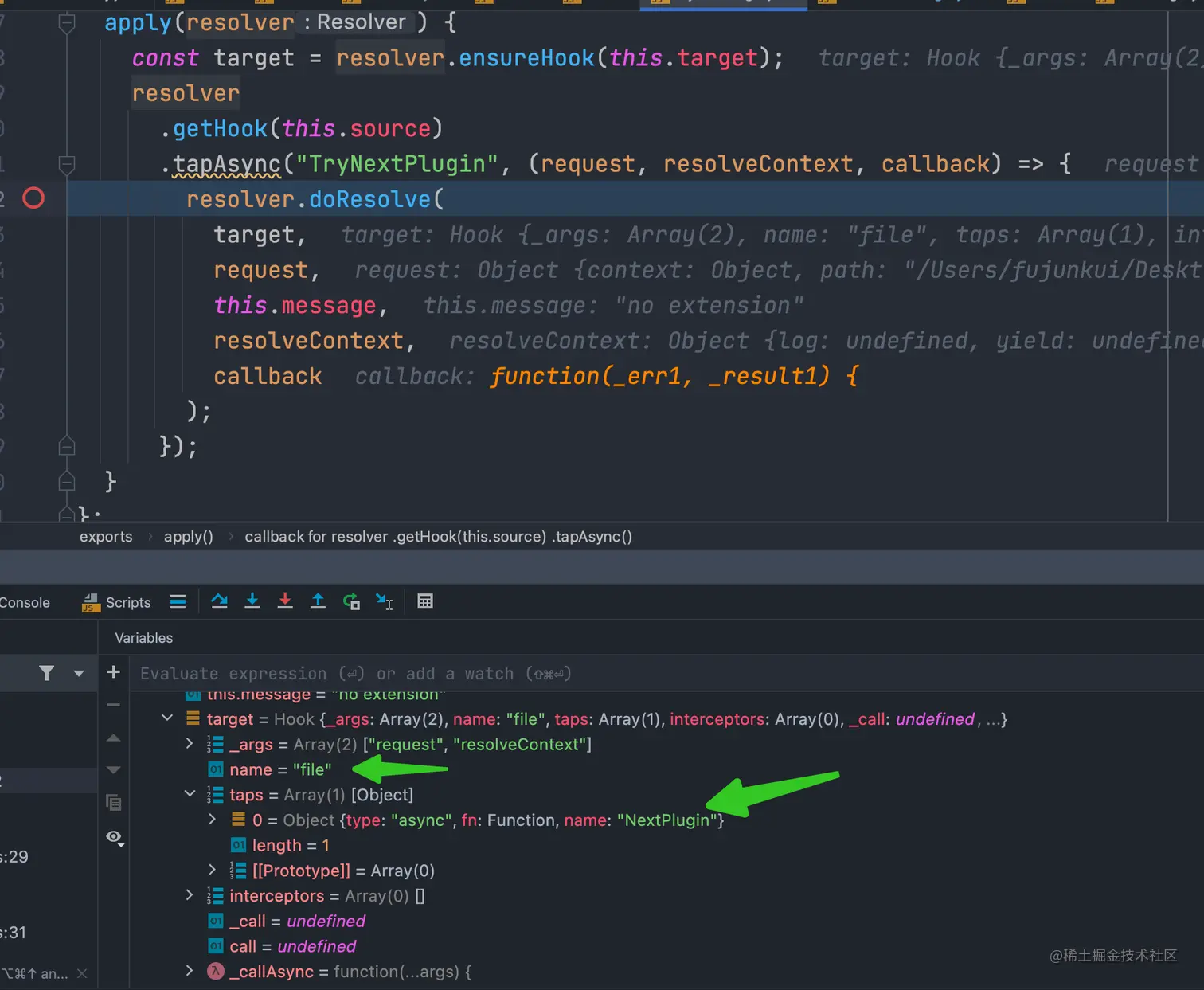This screenshot has width=1204, height=990.
Task: Open the Evaluate Expression calculator icon
Action: click(425, 601)
